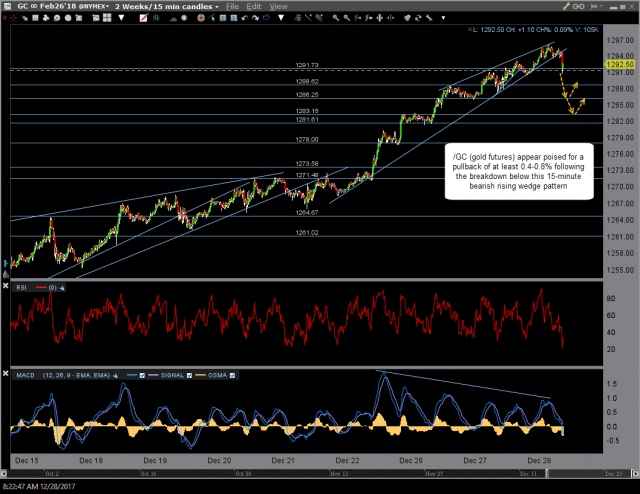This screenshot has height=494, width=640.
Task: Click the color palette icon in toolbar
Action: pyautogui.click(x=408, y=18)
